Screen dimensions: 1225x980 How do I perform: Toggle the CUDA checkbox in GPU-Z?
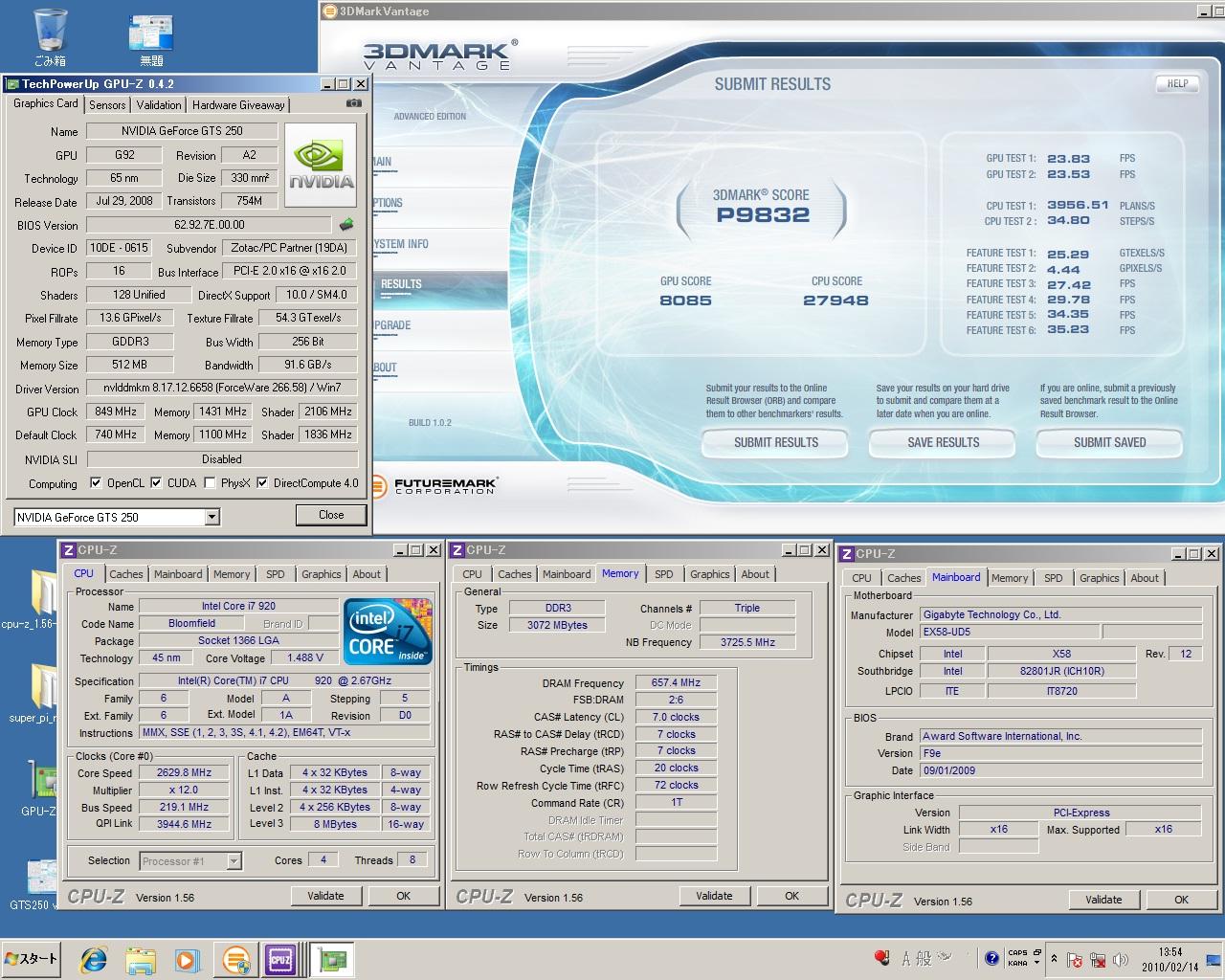point(156,482)
